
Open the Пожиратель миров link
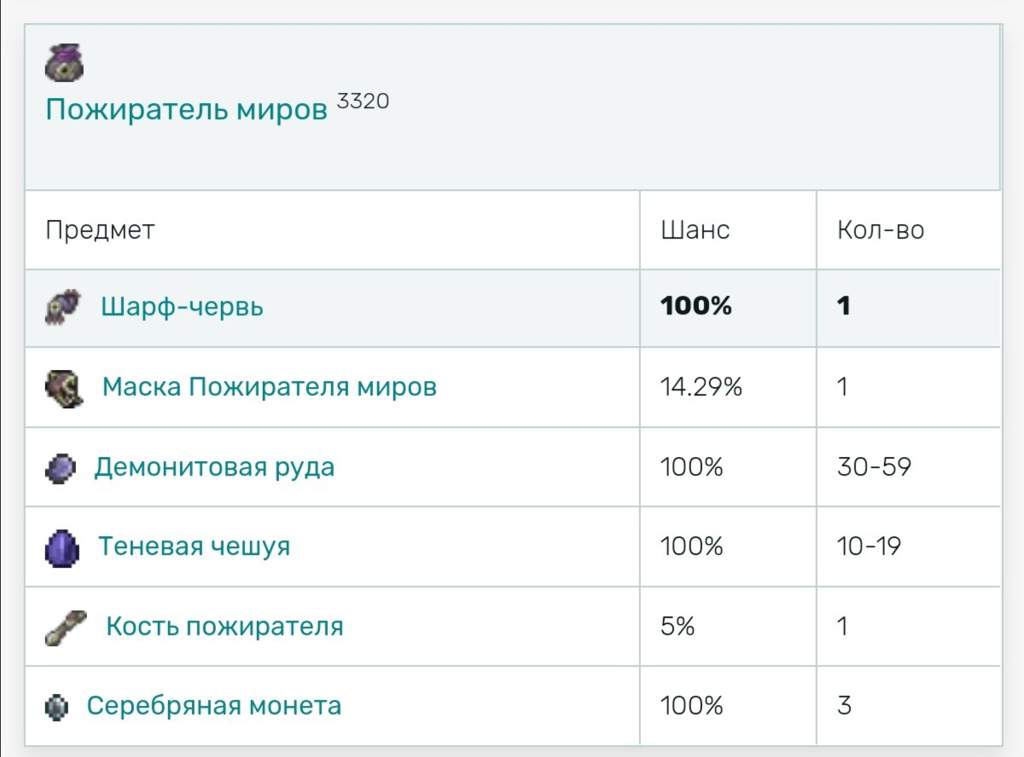pyautogui.click(x=186, y=109)
